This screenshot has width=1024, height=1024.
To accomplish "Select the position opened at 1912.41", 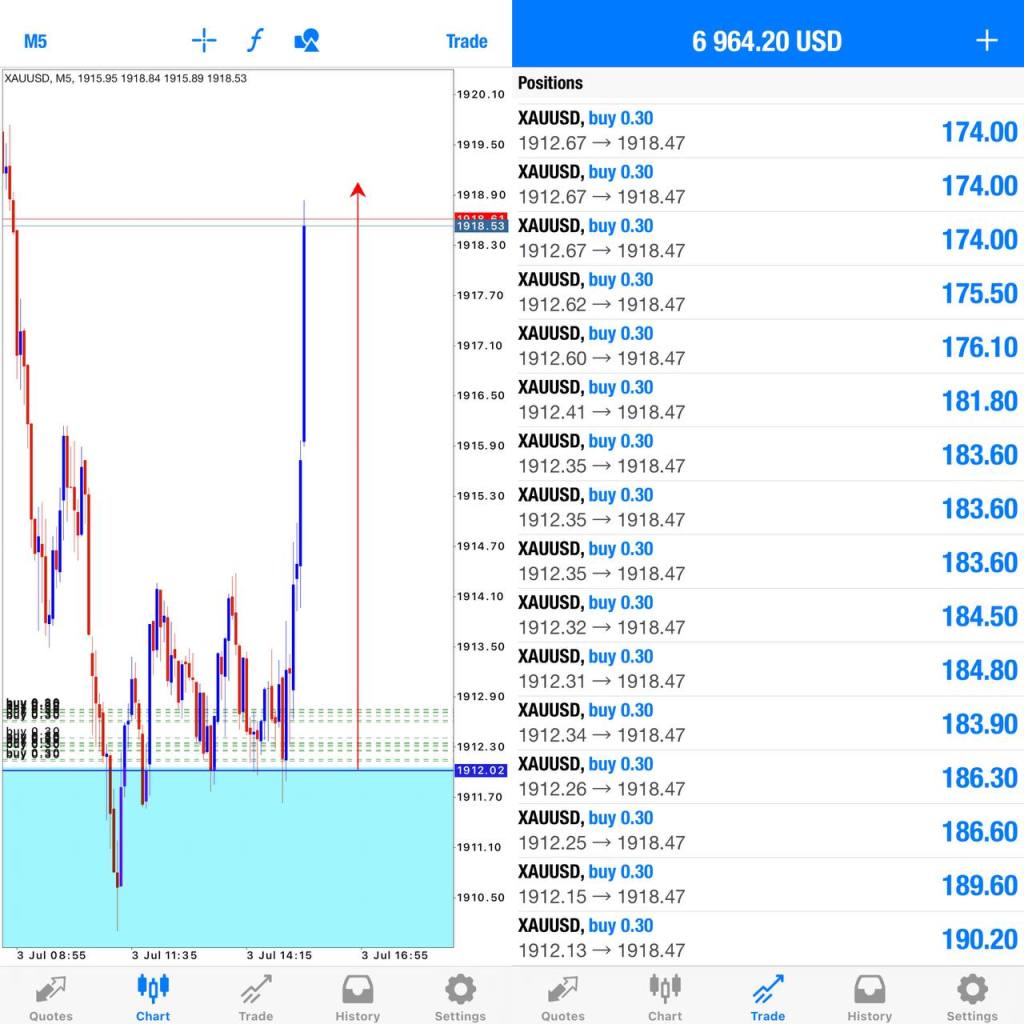I will point(767,400).
